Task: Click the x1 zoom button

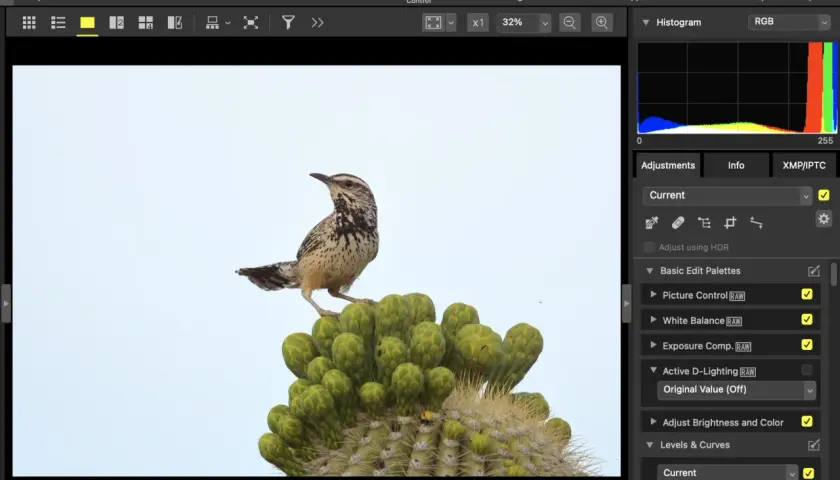Action: [x=478, y=22]
